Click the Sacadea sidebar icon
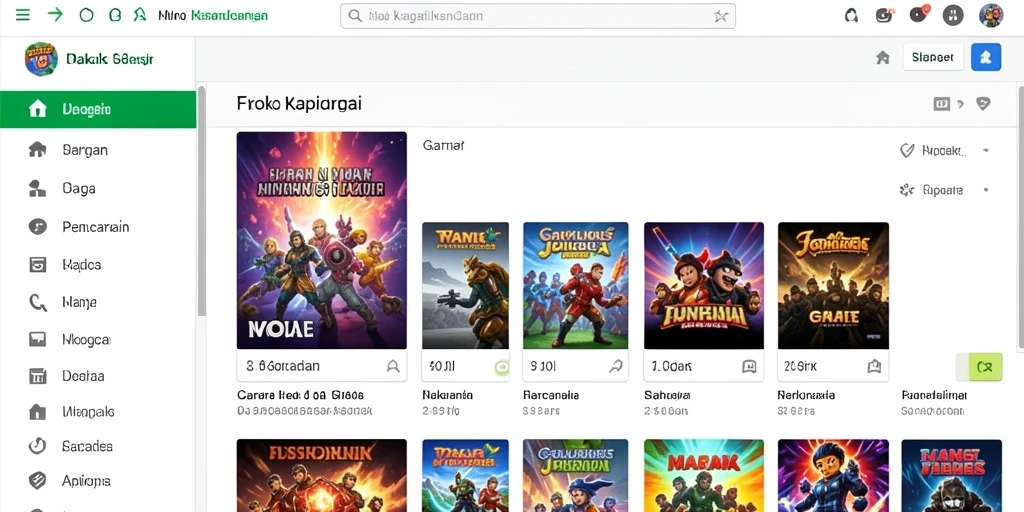Screen dimensions: 1024x512 point(37,446)
